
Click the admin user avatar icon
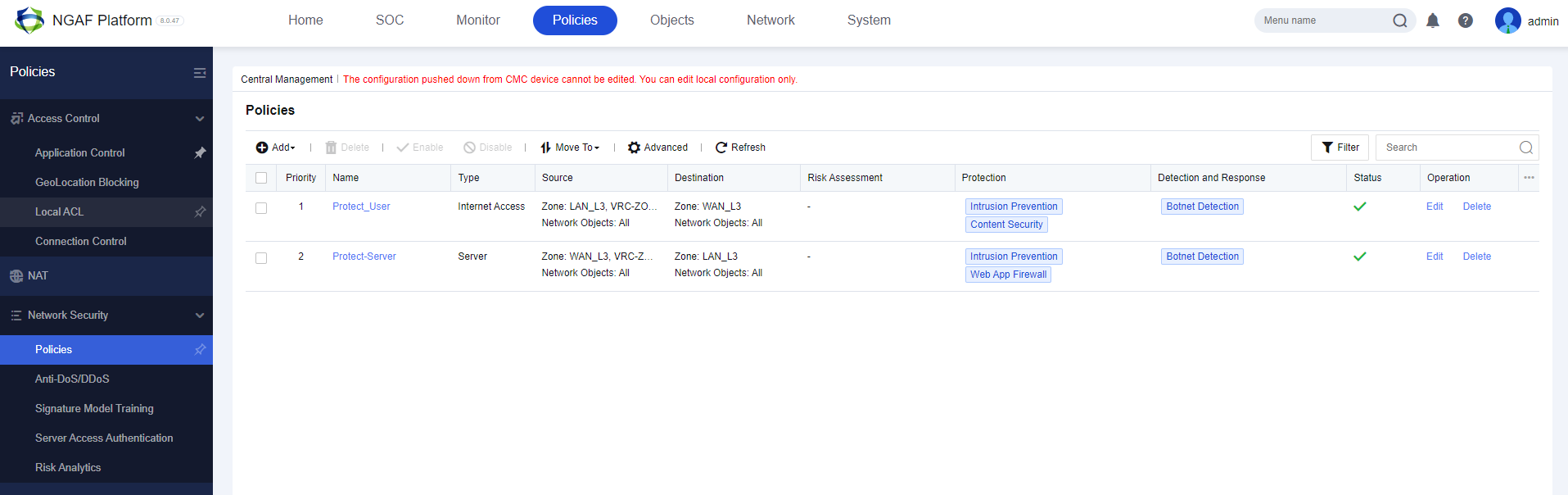[1507, 20]
